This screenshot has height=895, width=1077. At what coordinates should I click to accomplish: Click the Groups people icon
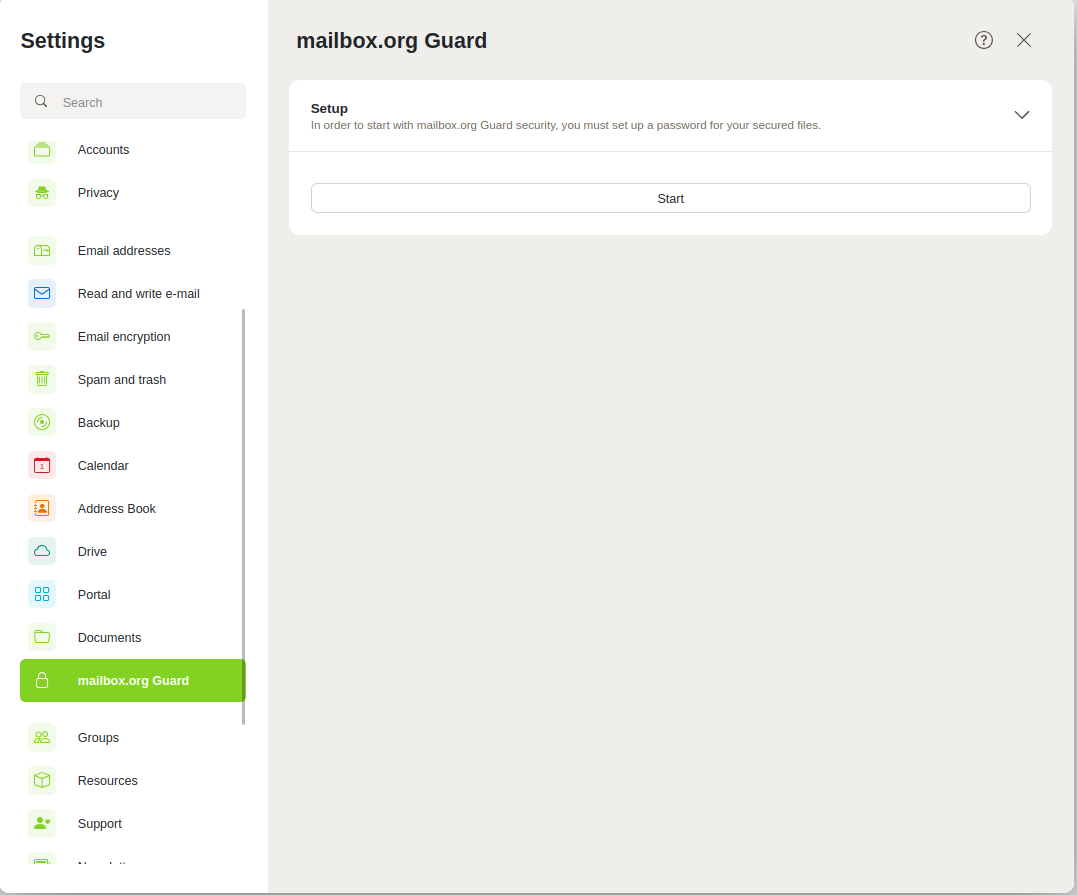point(42,738)
